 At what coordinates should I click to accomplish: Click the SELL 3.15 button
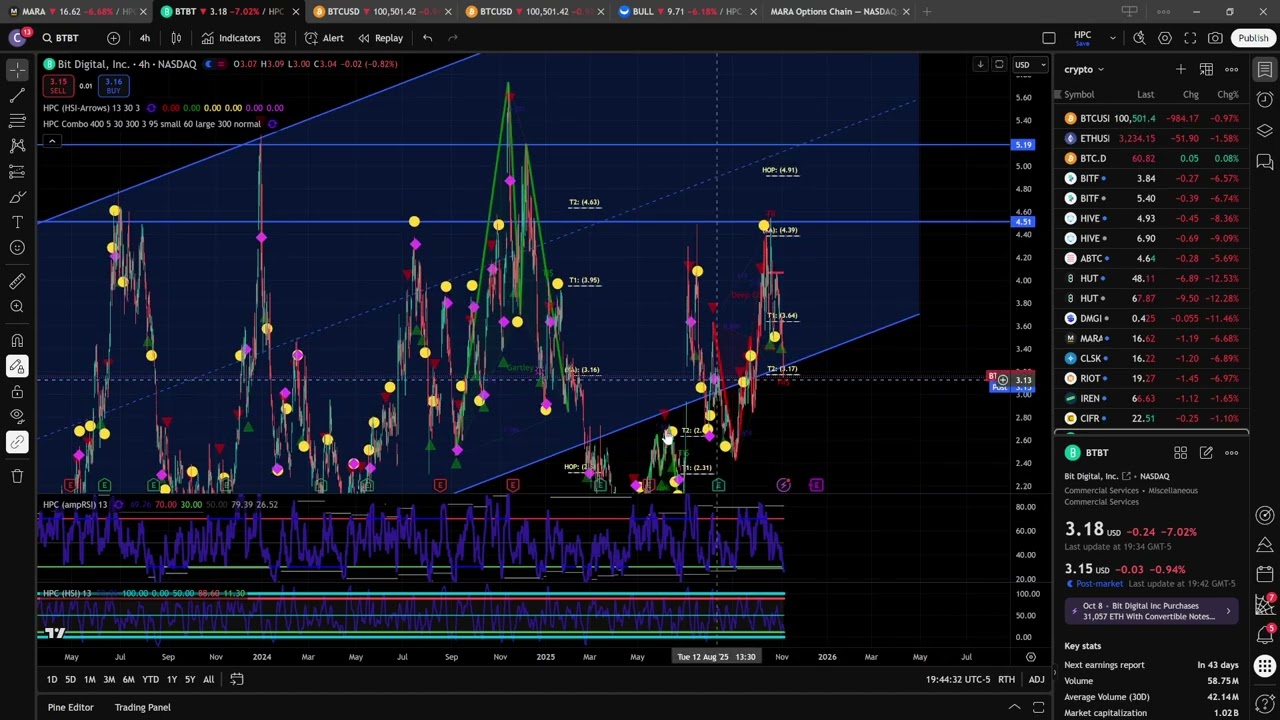[x=58, y=86]
